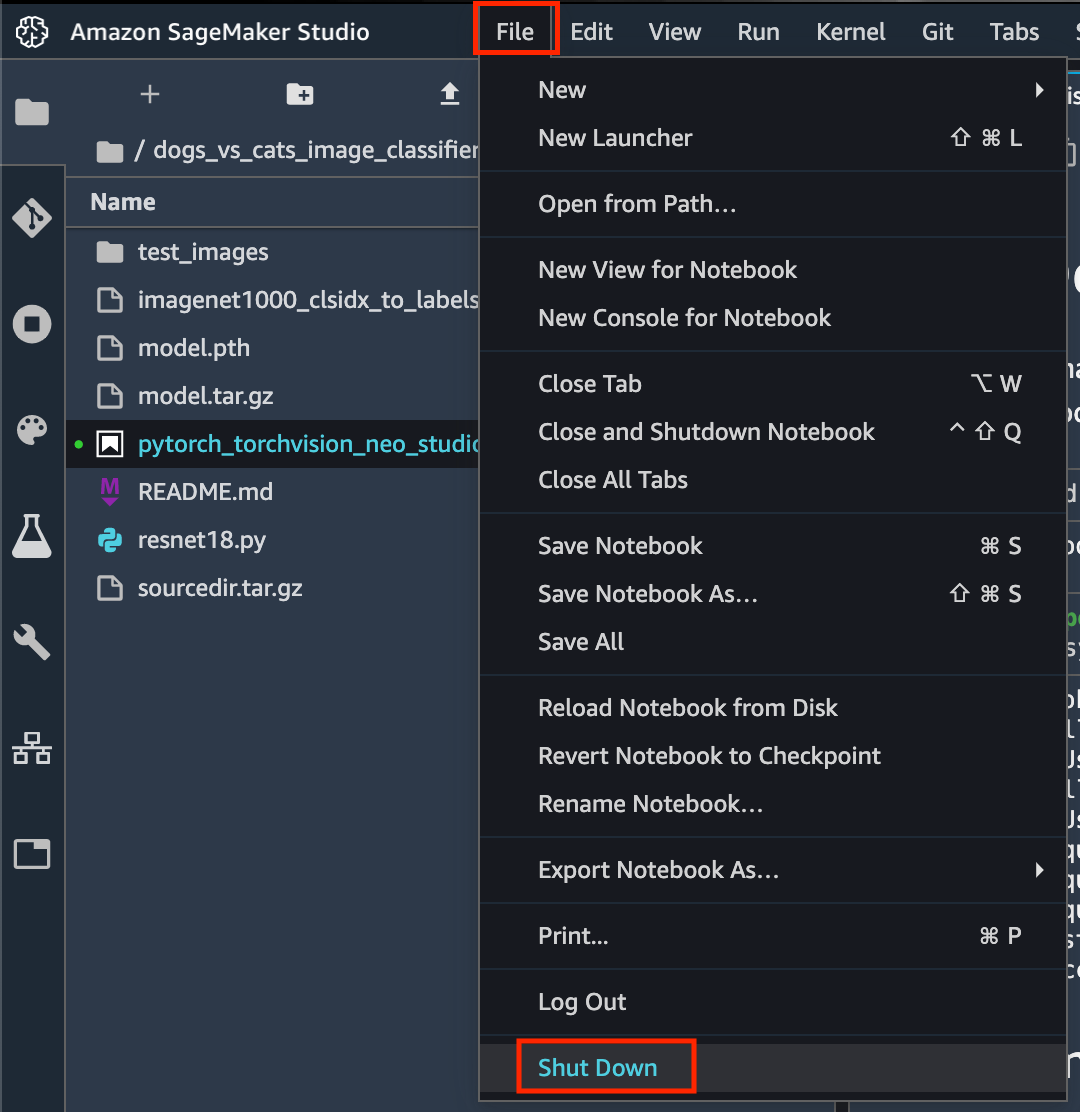Open the experiments flask sidebar icon
1080x1112 pixels.
click(32, 537)
